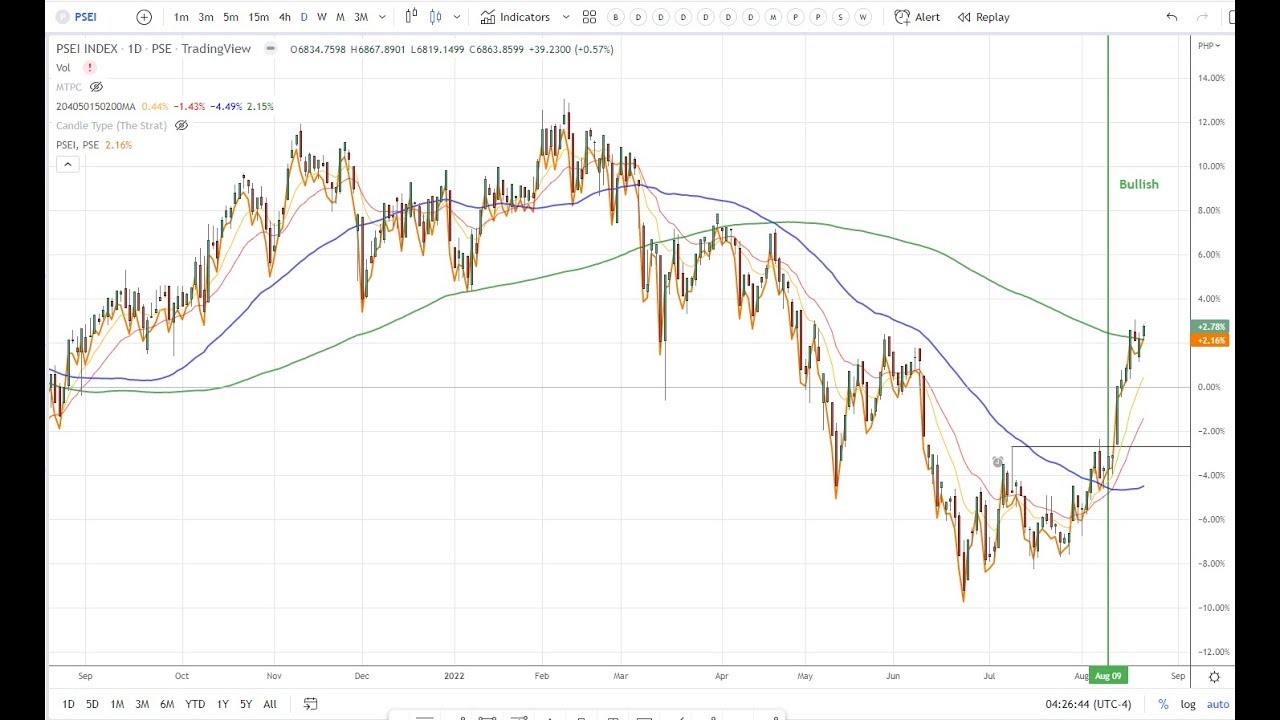Screen dimensions: 1280x720
Task: Set the date range to All
Action: pyautogui.click(x=270, y=704)
